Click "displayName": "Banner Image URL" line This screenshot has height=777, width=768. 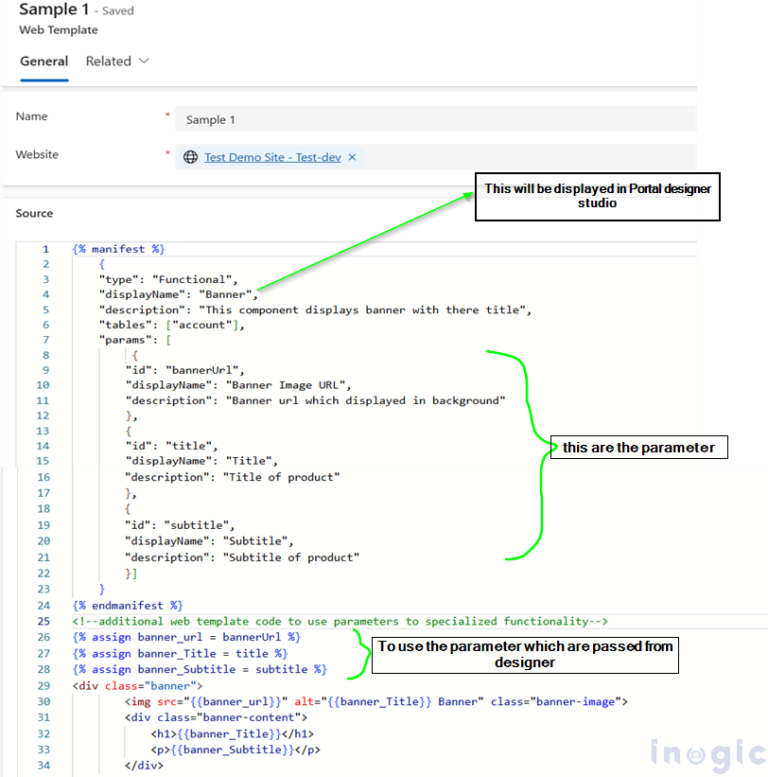pyautogui.click(x=238, y=385)
